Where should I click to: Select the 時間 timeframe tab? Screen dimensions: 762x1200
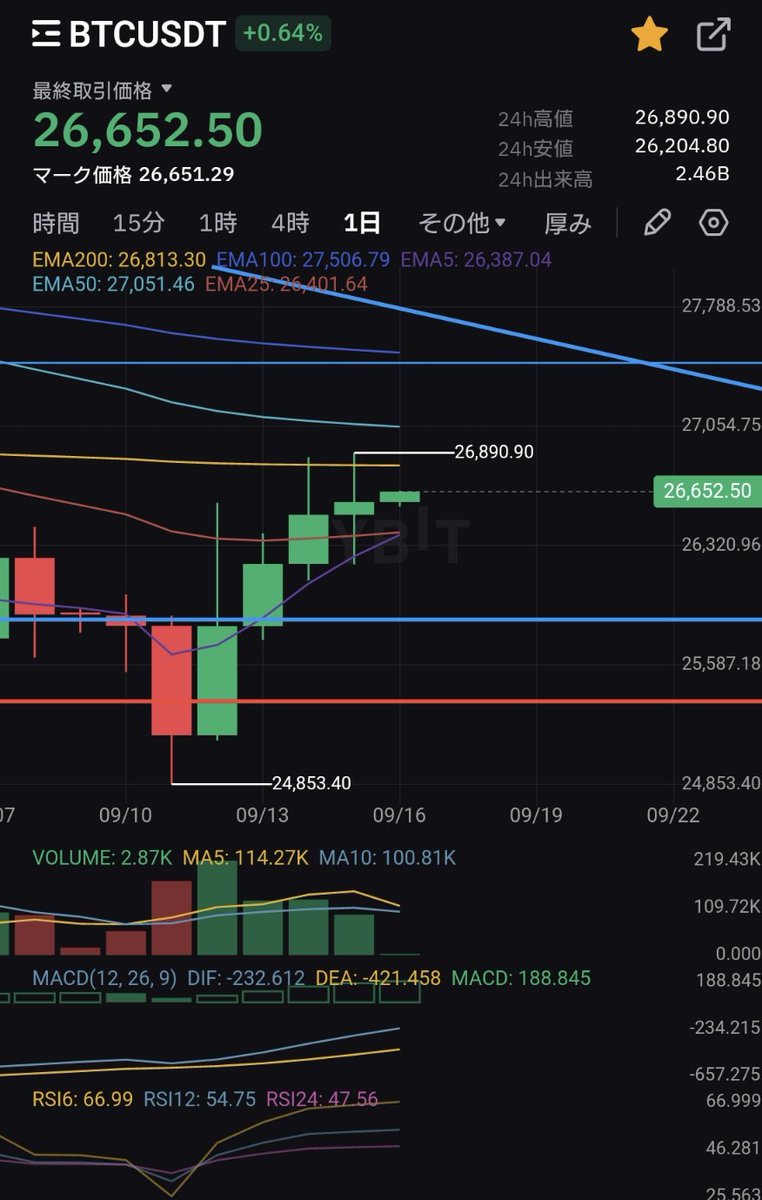[x=56, y=222]
